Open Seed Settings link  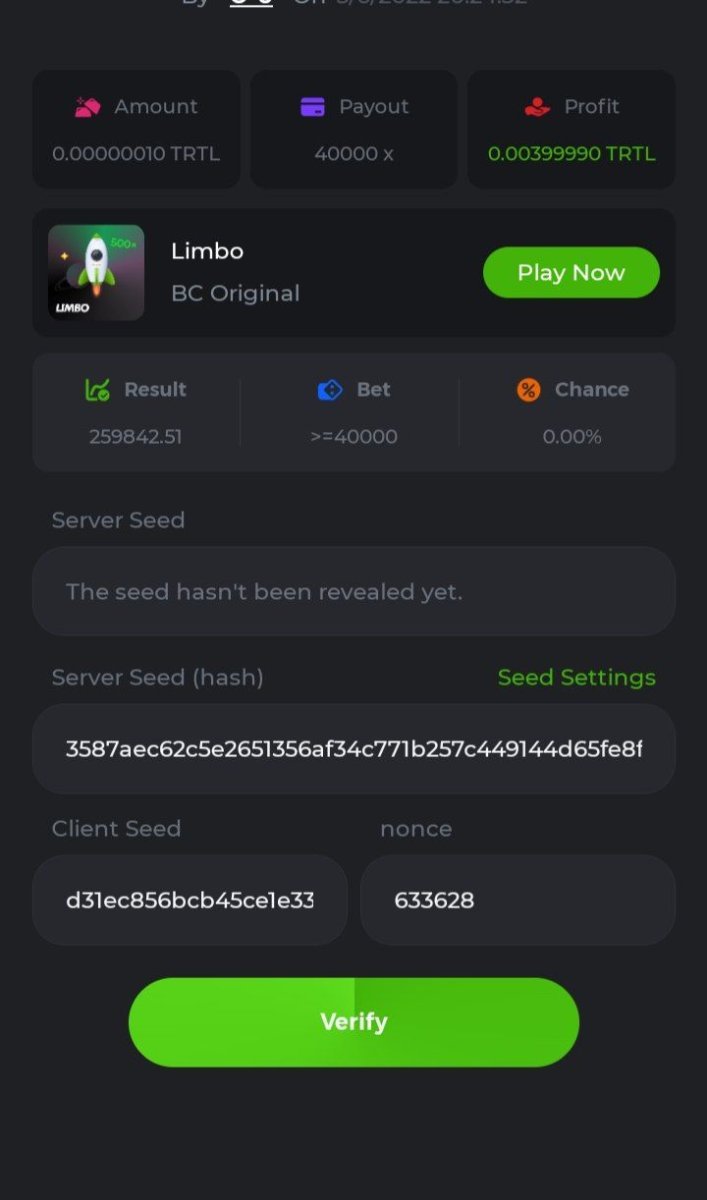(x=576, y=677)
